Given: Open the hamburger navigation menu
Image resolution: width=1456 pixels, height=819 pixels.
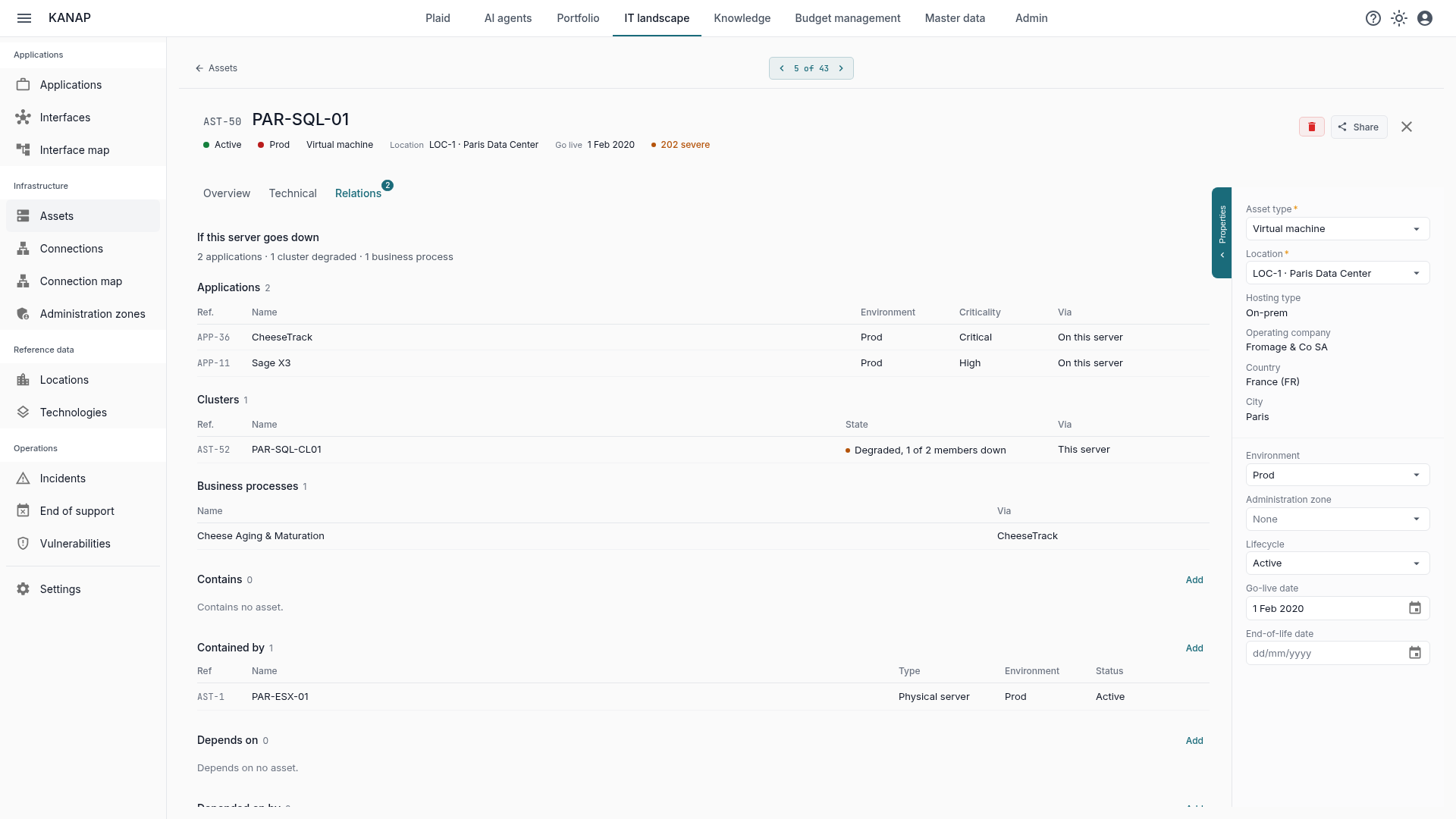Looking at the screenshot, I should tap(24, 18).
